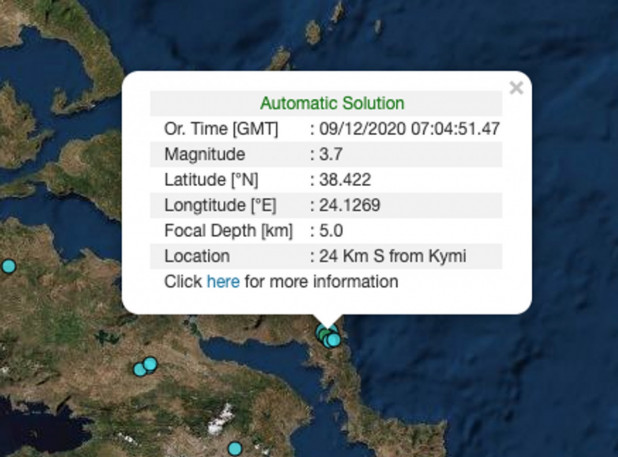The image size is (618, 457).
Task: Click the earthquake marker at the left map edge
Action: tap(8, 266)
